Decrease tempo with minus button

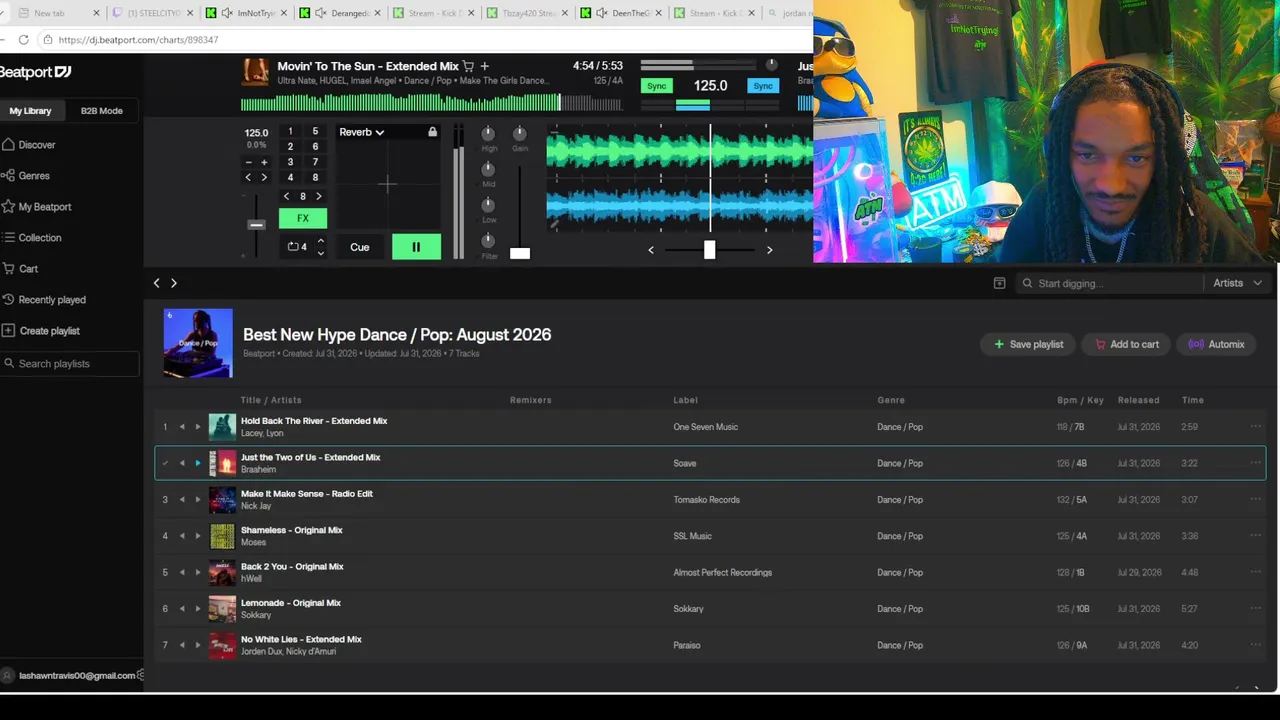pos(249,162)
